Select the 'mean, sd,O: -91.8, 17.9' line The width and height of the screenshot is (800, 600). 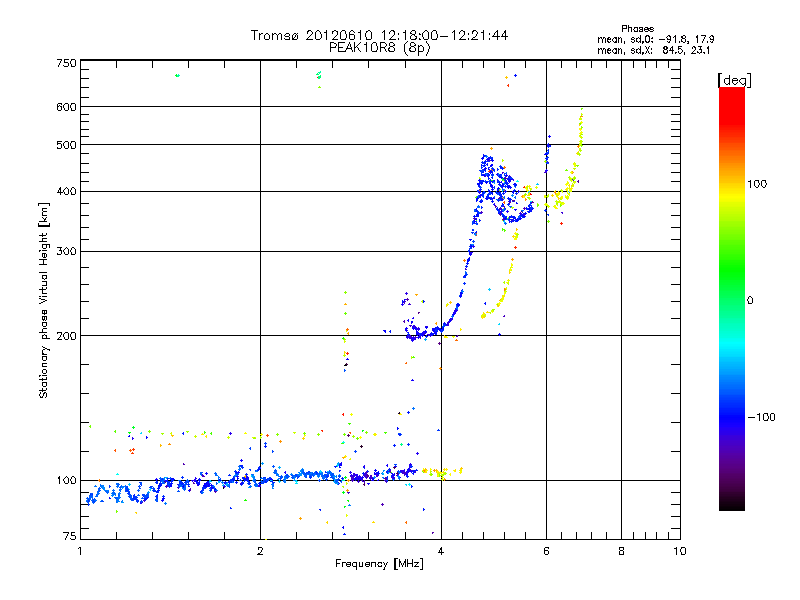tap(656, 39)
